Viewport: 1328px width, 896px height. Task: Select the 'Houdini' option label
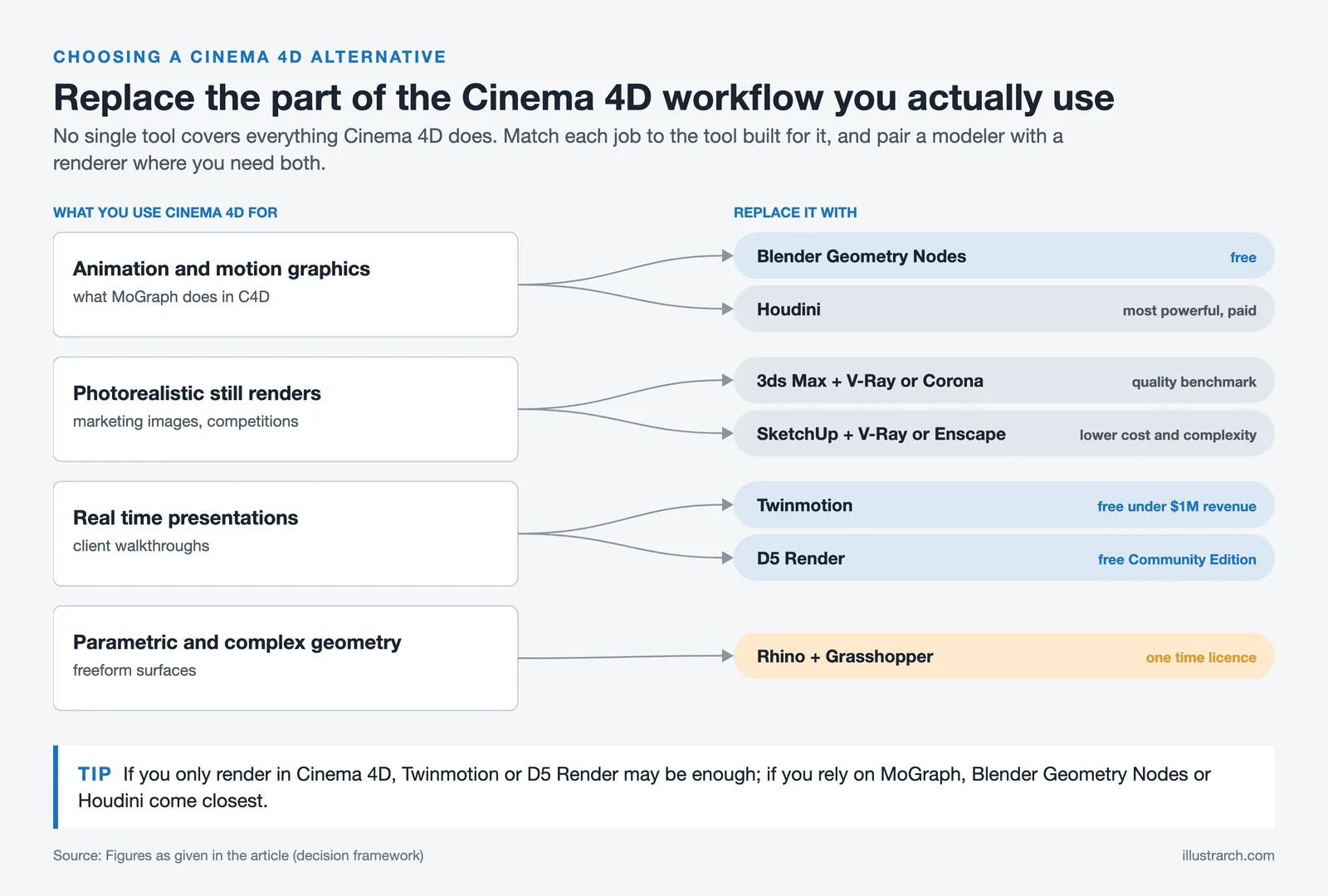pyautogui.click(x=788, y=309)
